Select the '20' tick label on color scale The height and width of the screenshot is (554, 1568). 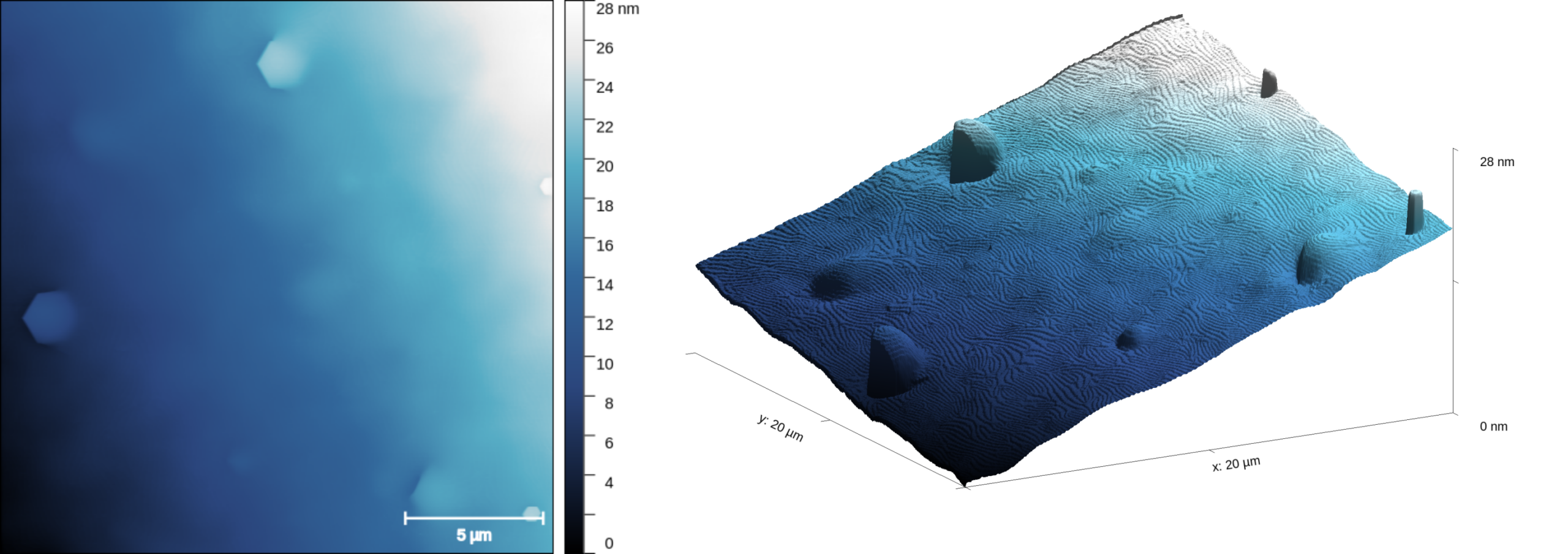click(x=605, y=166)
